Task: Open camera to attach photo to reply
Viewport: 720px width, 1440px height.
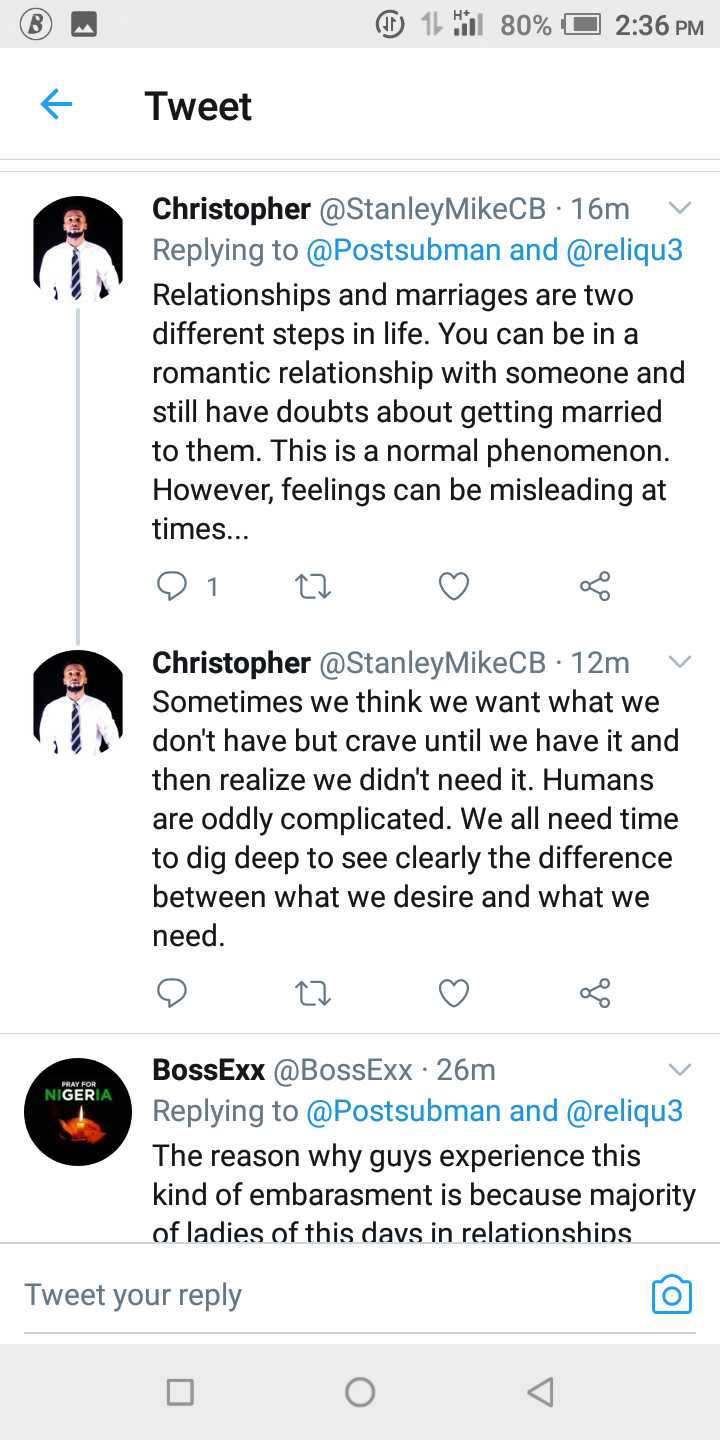Action: (x=671, y=1294)
